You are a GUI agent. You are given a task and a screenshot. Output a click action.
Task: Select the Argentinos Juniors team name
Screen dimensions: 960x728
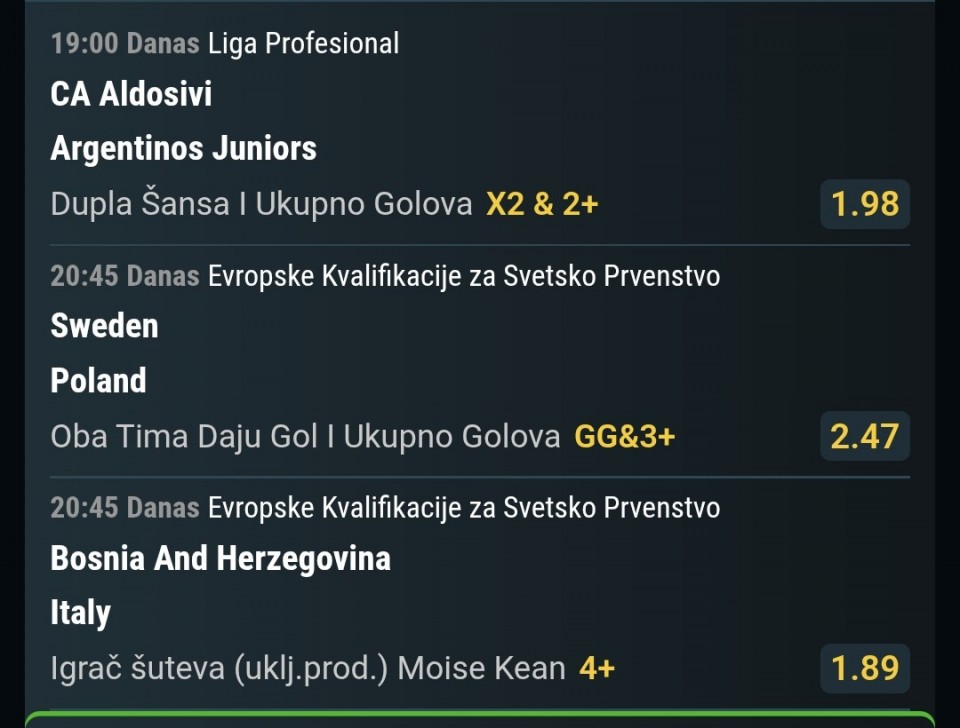[x=183, y=149]
